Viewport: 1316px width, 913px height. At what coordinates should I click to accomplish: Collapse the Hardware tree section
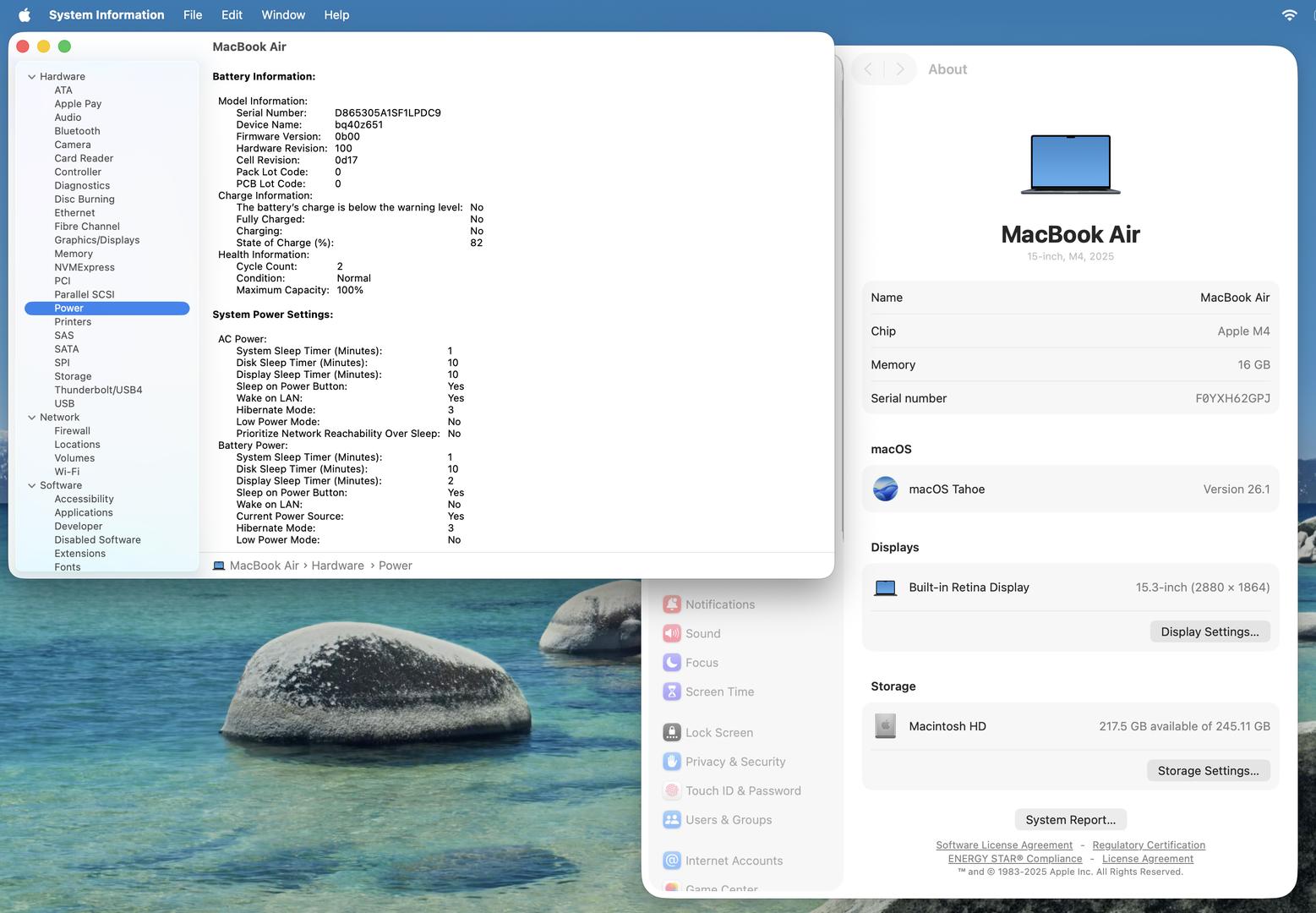click(x=32, y=77)
